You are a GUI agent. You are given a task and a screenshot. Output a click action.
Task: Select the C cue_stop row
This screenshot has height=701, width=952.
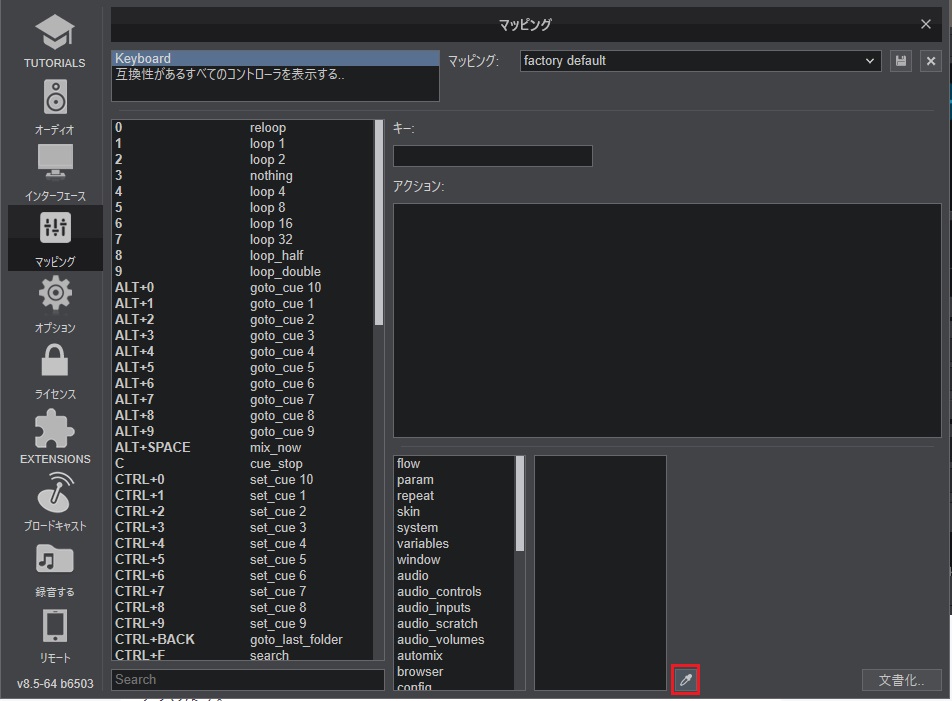pos(243,464)
